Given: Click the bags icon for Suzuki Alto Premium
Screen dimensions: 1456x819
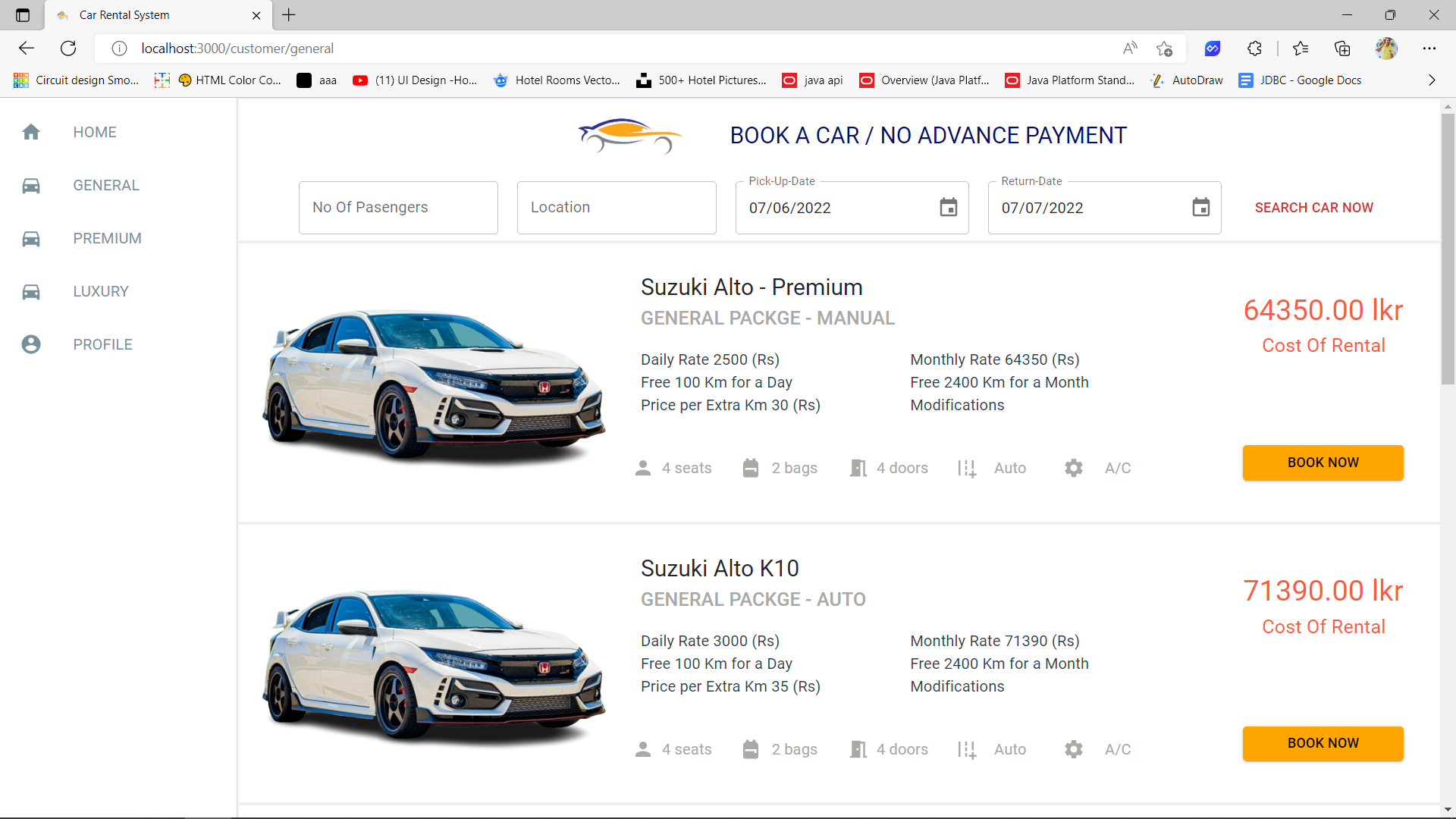Looking at the screenshot, I should (751, 468).
